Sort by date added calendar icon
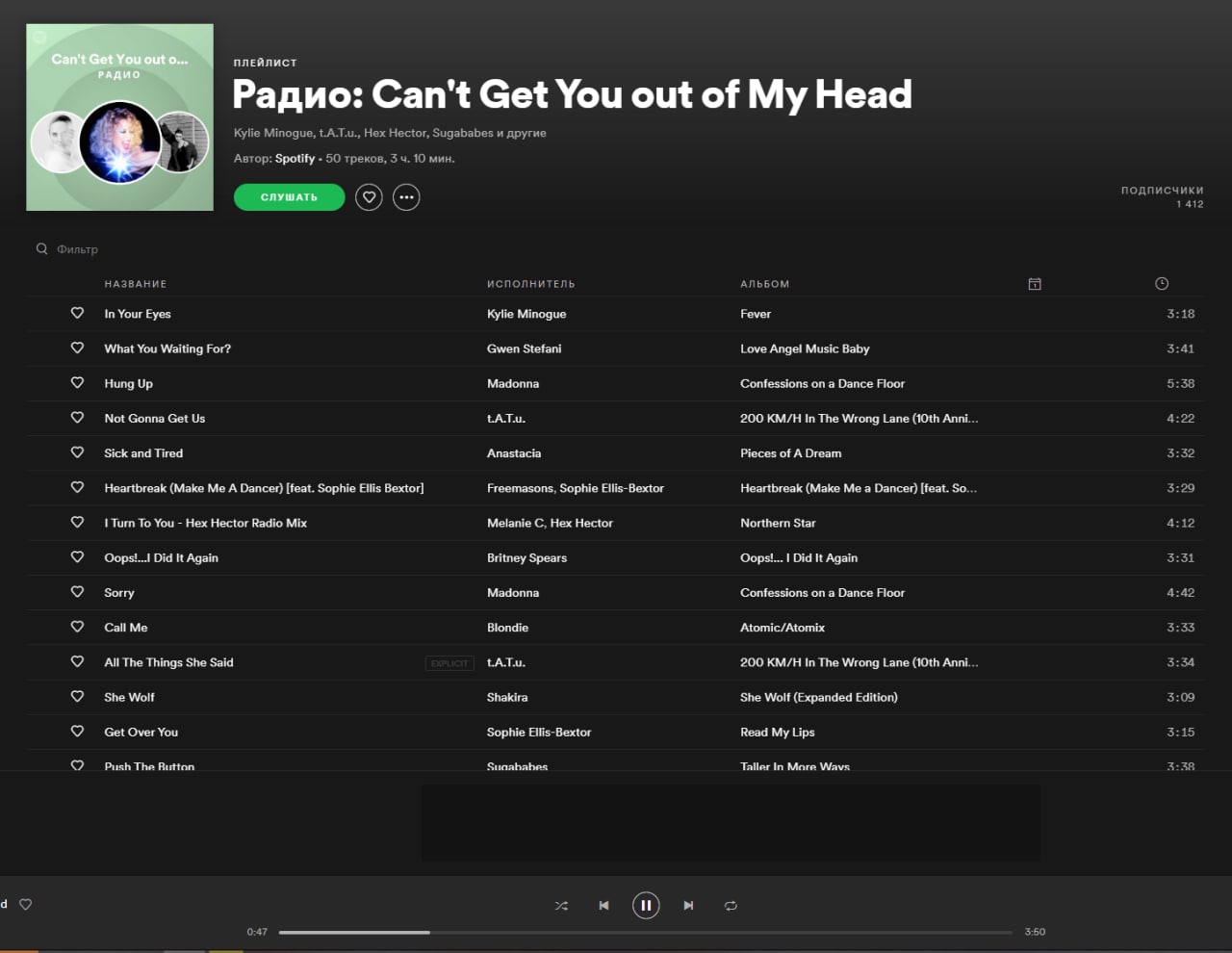This screenshot has height=953, width=1232. (1035, 284)
